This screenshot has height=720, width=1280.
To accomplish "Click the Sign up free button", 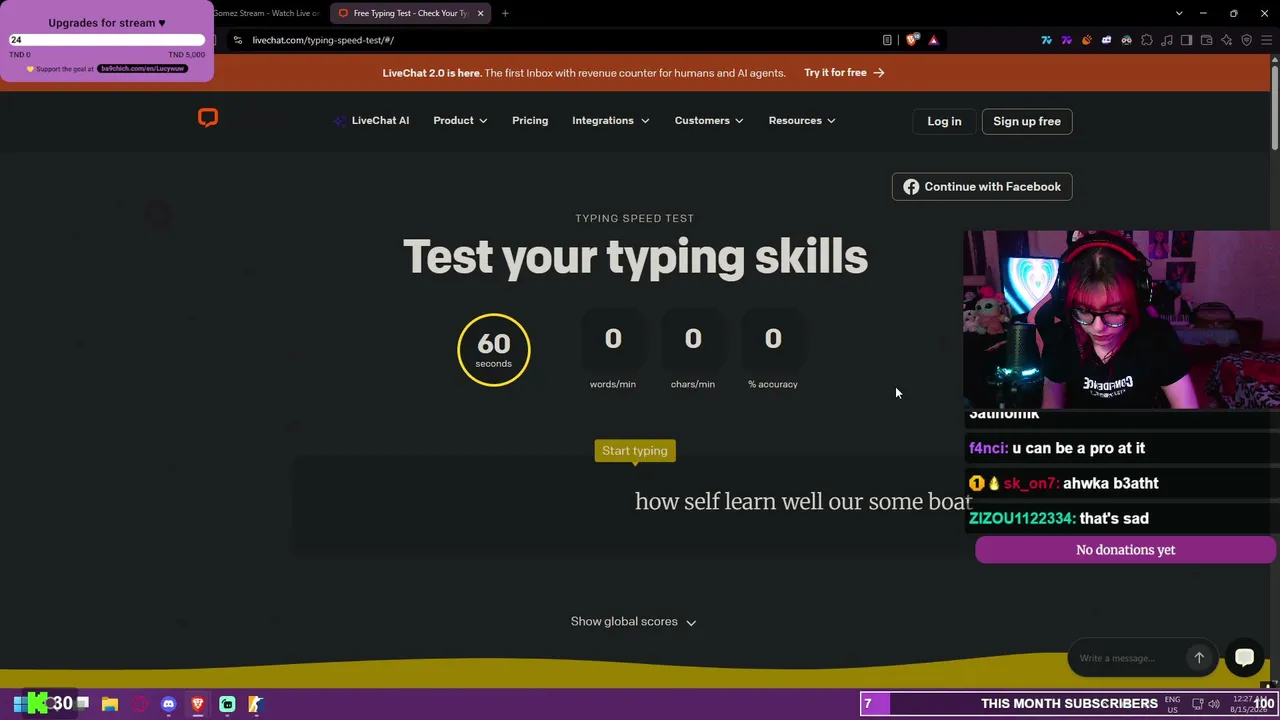I will coord(1027,121).
